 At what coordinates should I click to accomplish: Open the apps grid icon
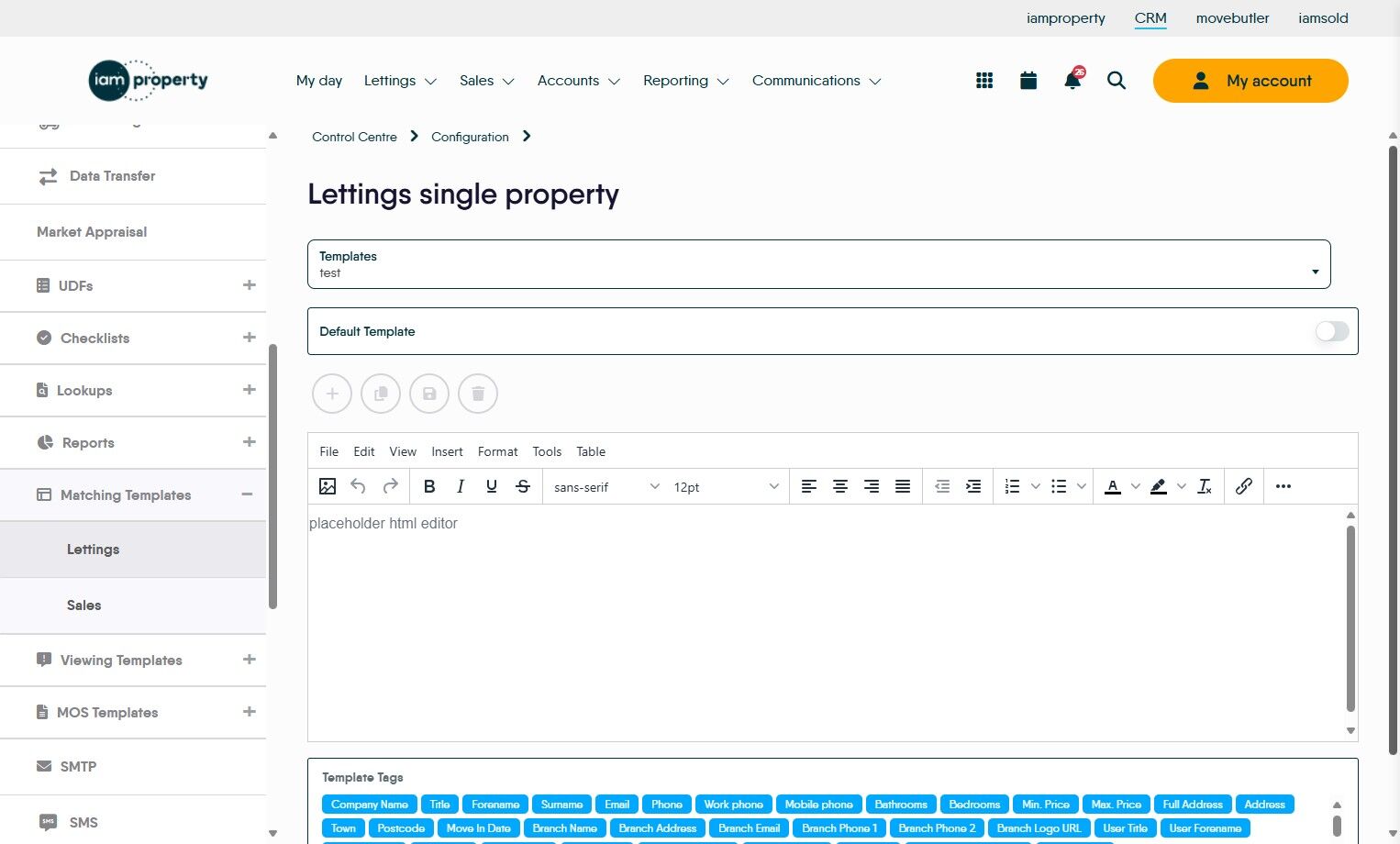click(984, 81)
